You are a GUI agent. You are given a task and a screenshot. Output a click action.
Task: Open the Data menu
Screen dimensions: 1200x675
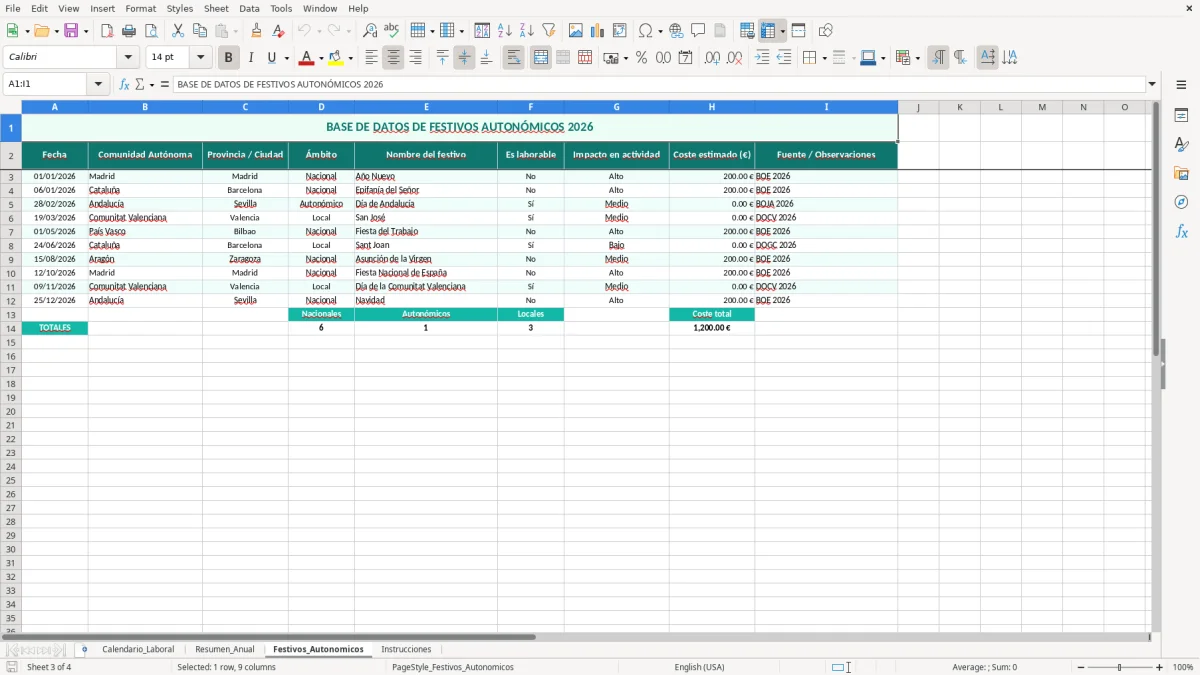tap(249, 8)
